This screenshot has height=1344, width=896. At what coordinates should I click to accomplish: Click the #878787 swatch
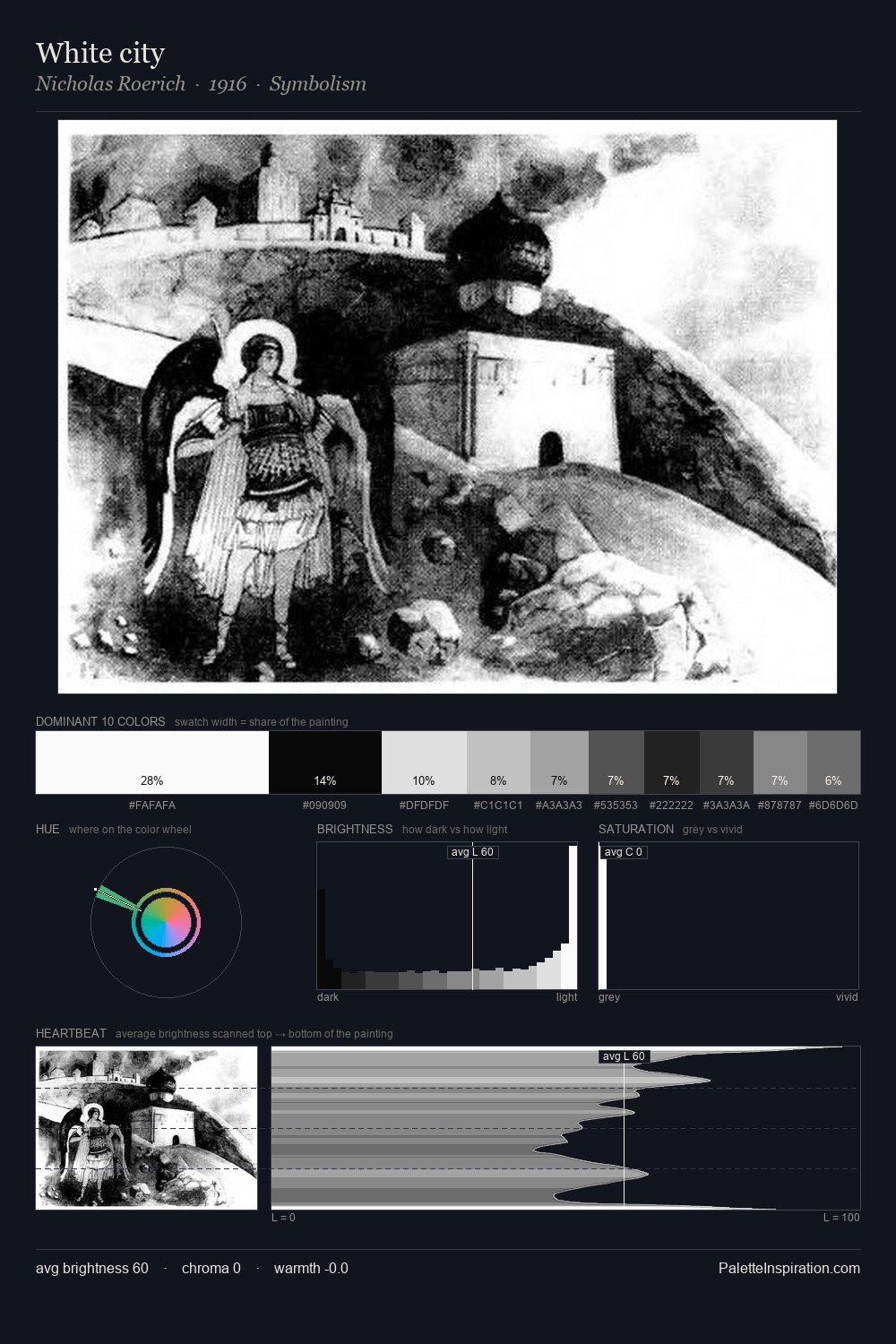(x=780, y=762)
